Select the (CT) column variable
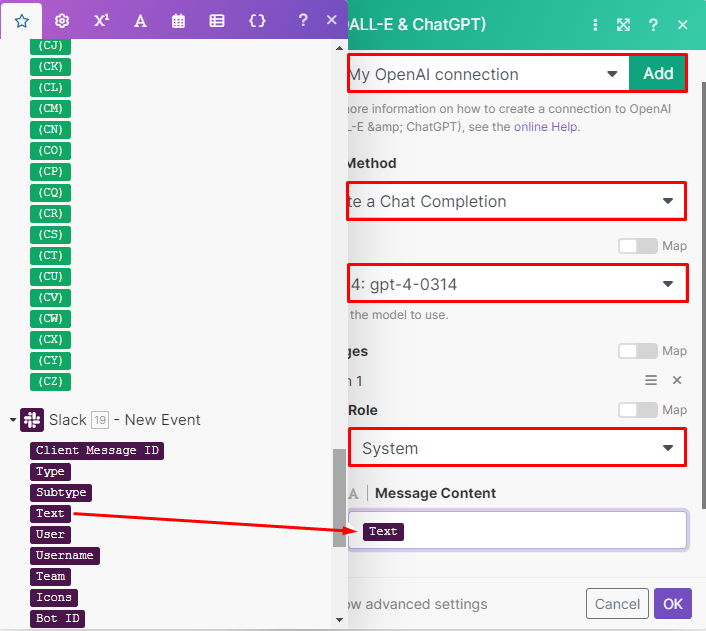This screenshot has height=631, width=706. coord(50,256)
